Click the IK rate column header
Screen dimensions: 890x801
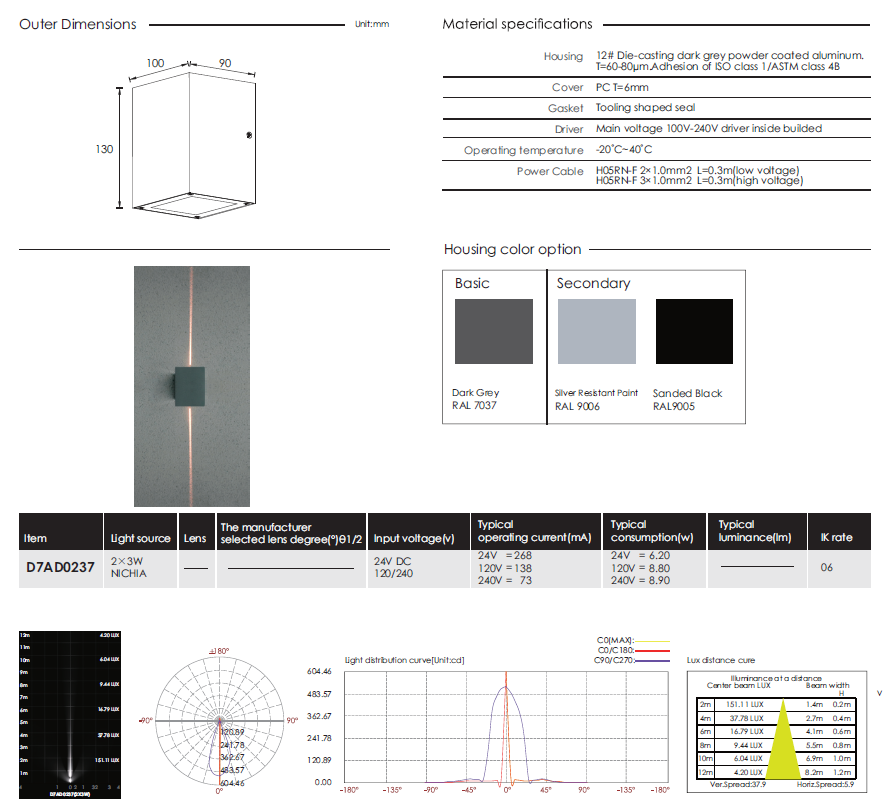(x=836, y=538)
